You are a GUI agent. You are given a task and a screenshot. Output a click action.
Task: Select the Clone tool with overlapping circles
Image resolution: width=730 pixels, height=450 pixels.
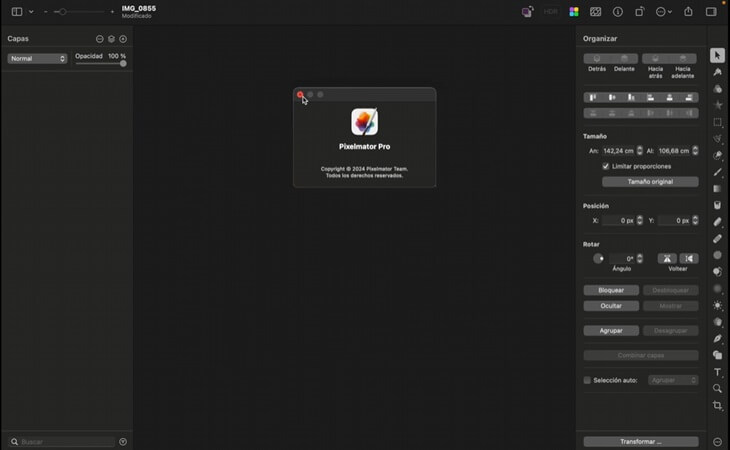(717, 272)
